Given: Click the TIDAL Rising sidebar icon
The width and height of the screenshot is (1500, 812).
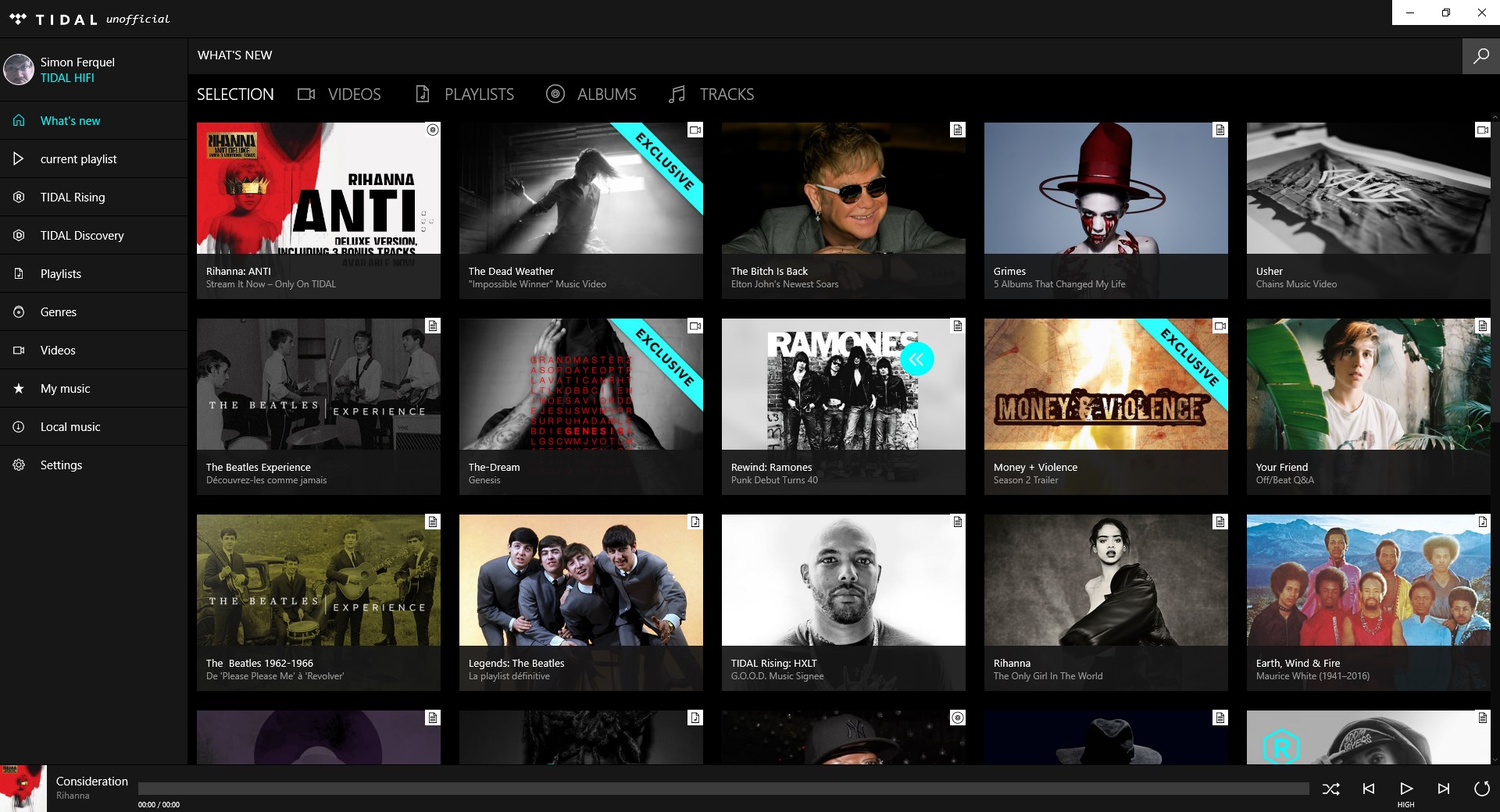Looking at the screenshot, I should point(19,197).
